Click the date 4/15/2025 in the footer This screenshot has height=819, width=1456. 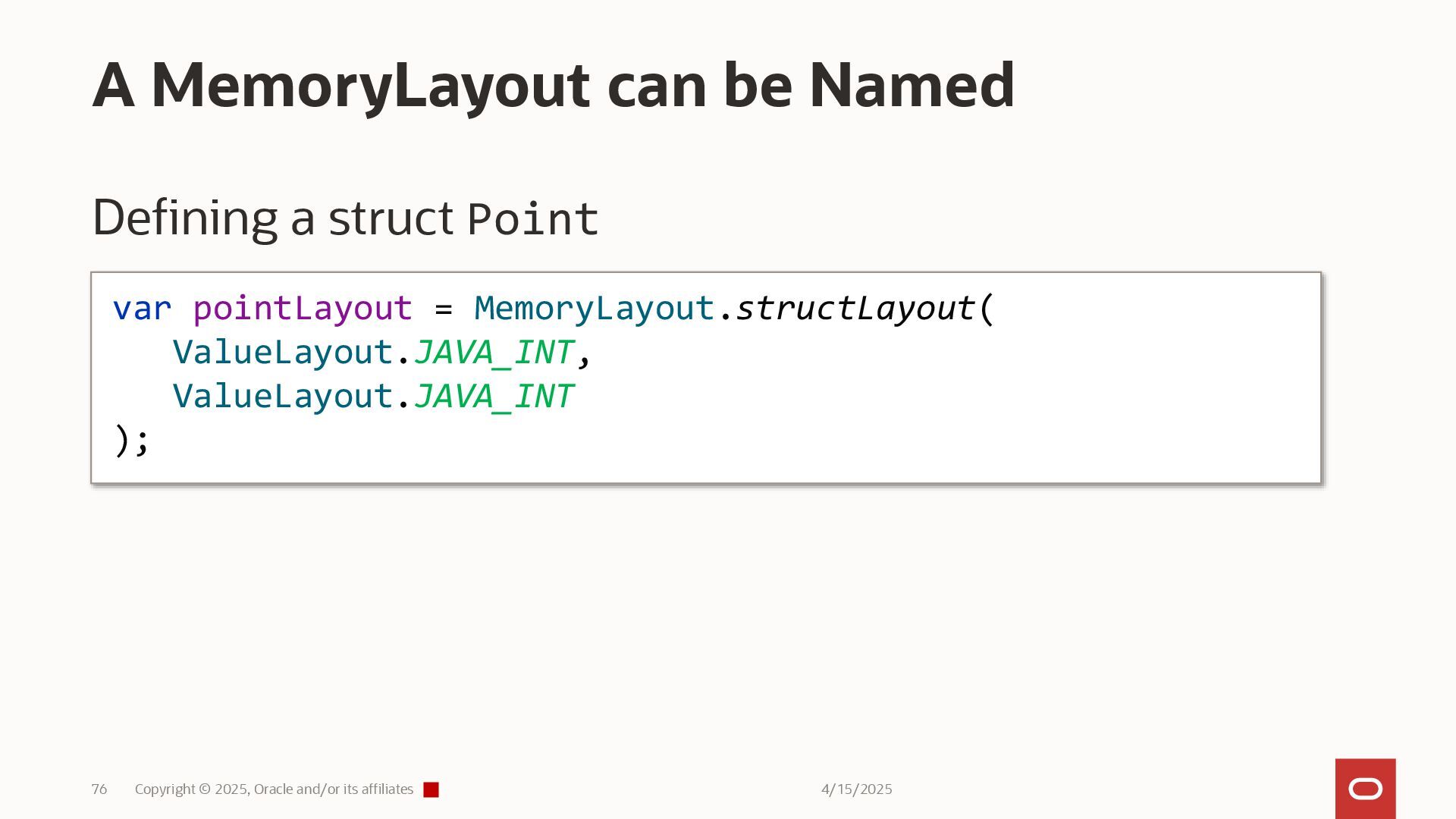pyautogui.click(x=856, y=789)
